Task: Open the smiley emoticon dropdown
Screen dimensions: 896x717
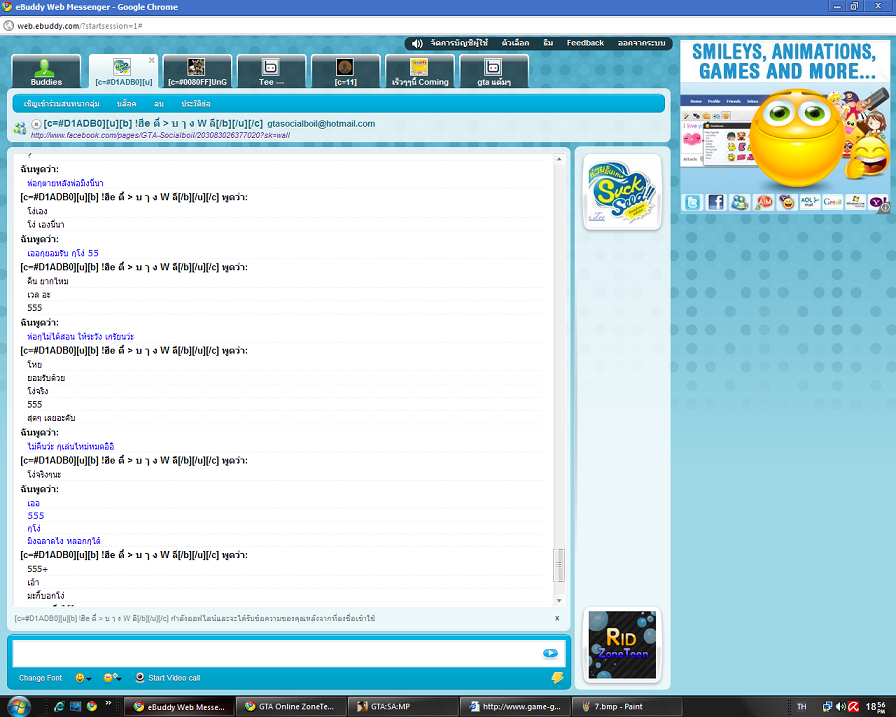Action: [x=83, y=678]
